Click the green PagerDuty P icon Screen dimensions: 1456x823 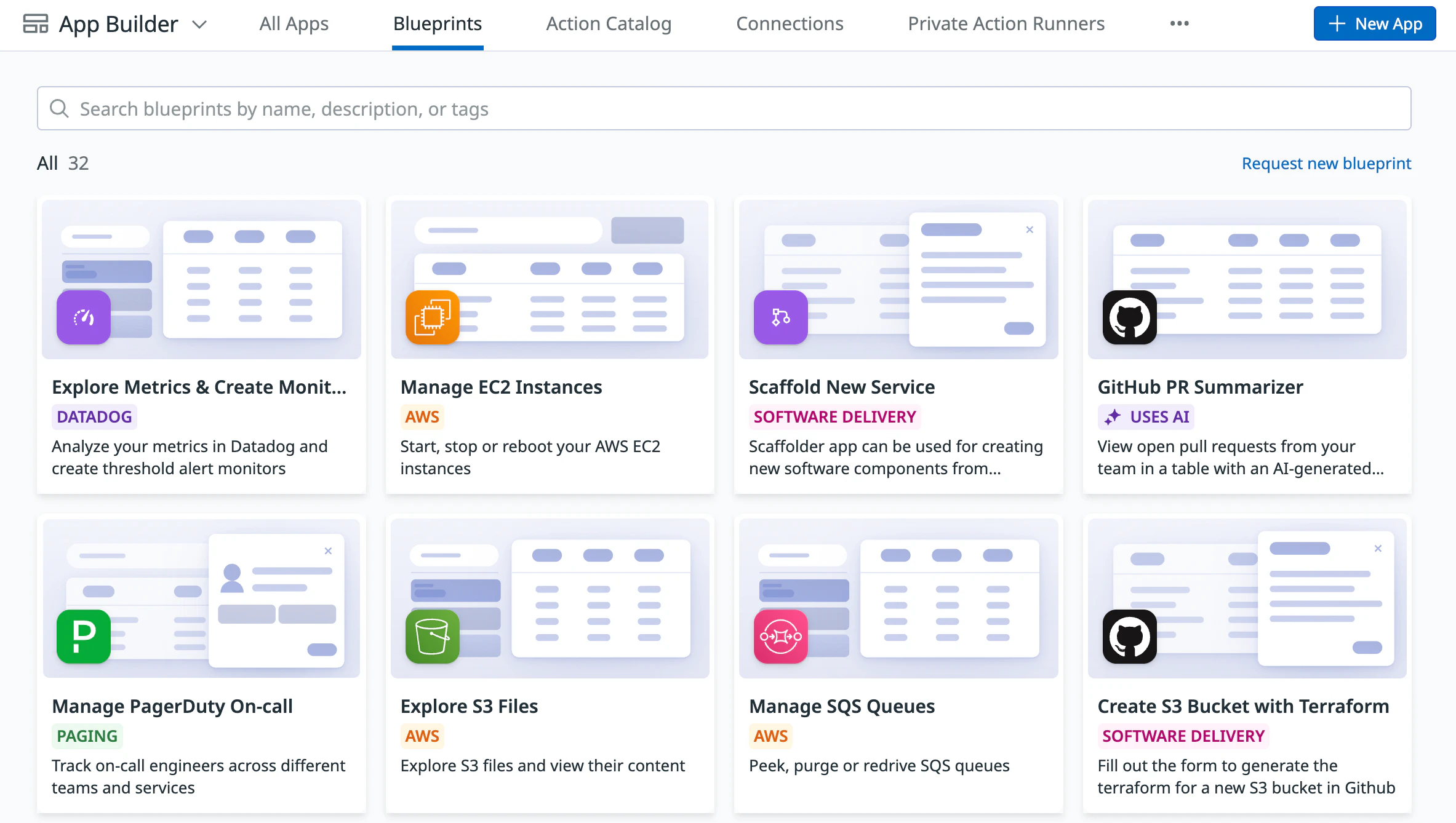tap(84, 637)
